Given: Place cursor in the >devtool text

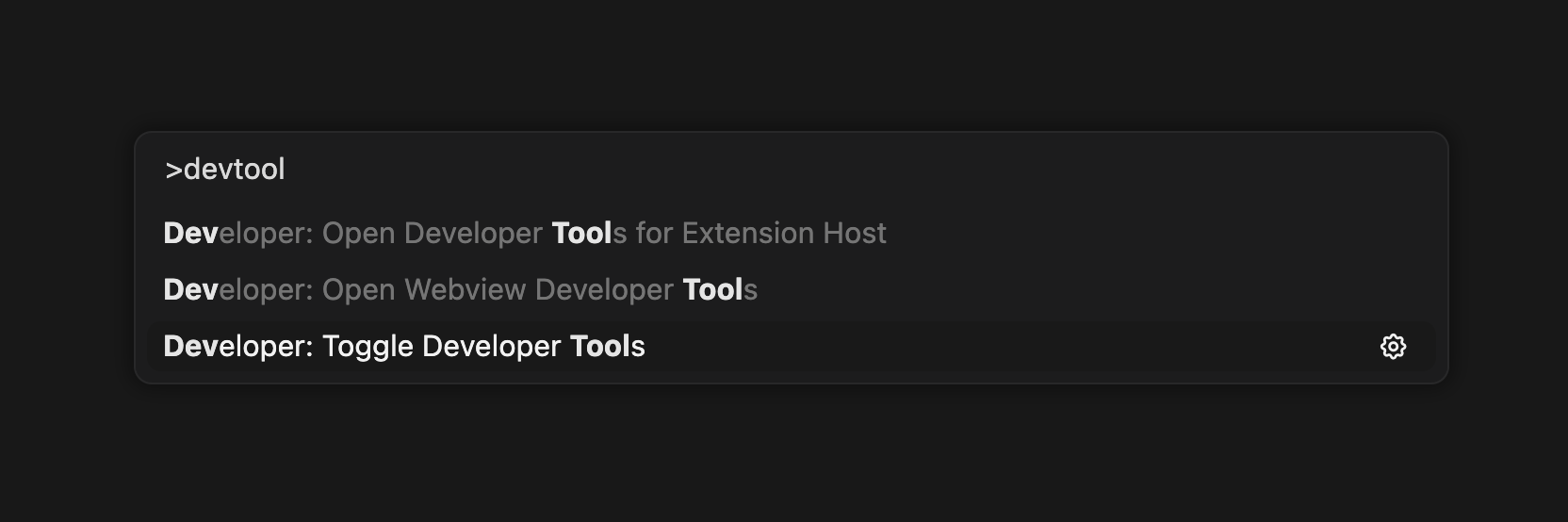Looking at the screenshot, I should [x=226, y=170].
